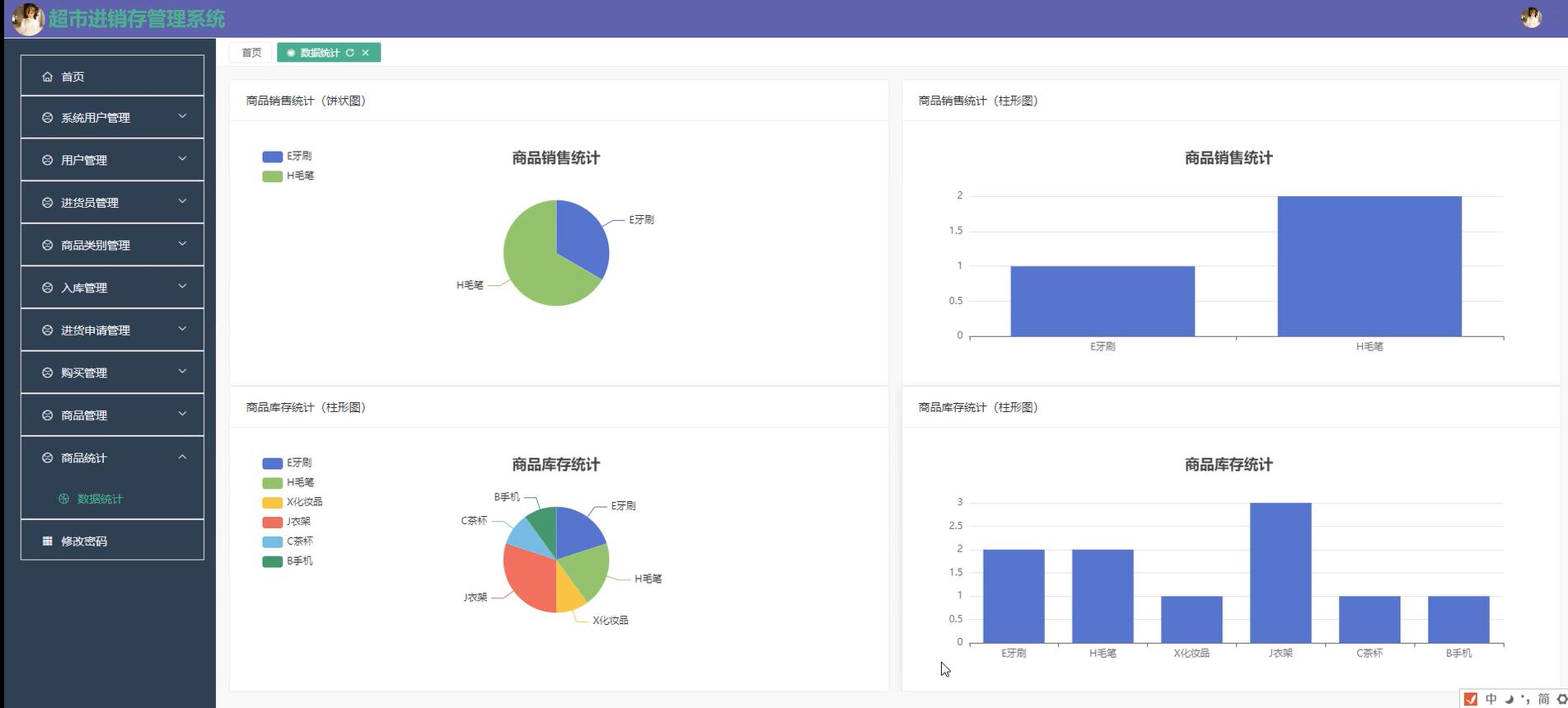Click the icon next to 用户管理
This screenshot has width=1568, height=708.
47,160
